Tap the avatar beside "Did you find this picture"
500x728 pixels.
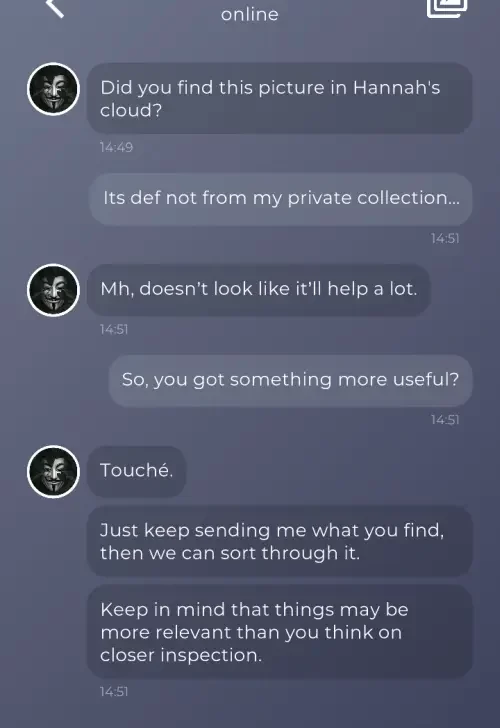(53, 89)
